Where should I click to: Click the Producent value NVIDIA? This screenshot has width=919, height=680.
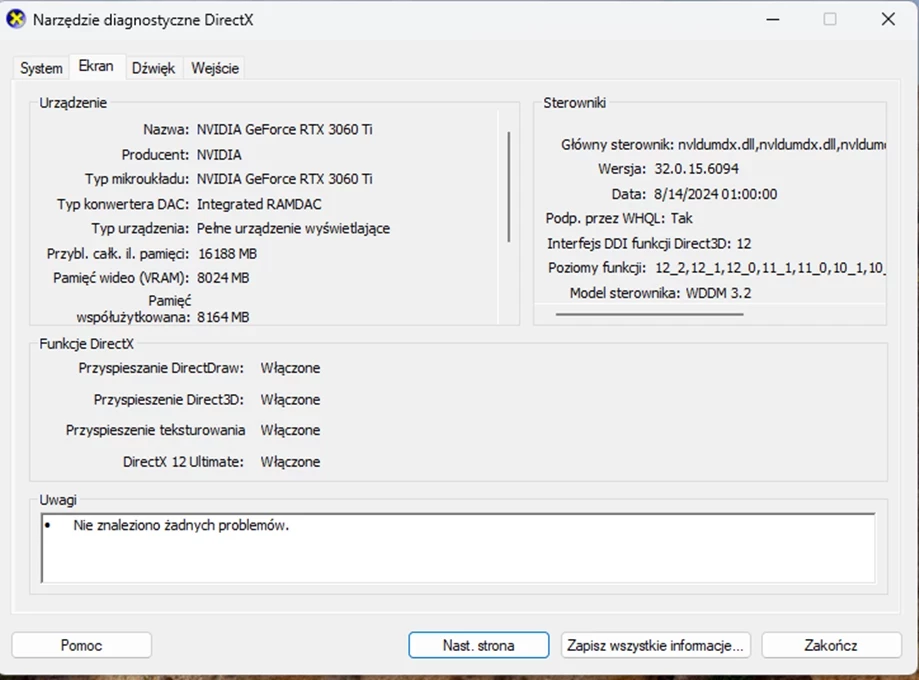click(219, 155)
